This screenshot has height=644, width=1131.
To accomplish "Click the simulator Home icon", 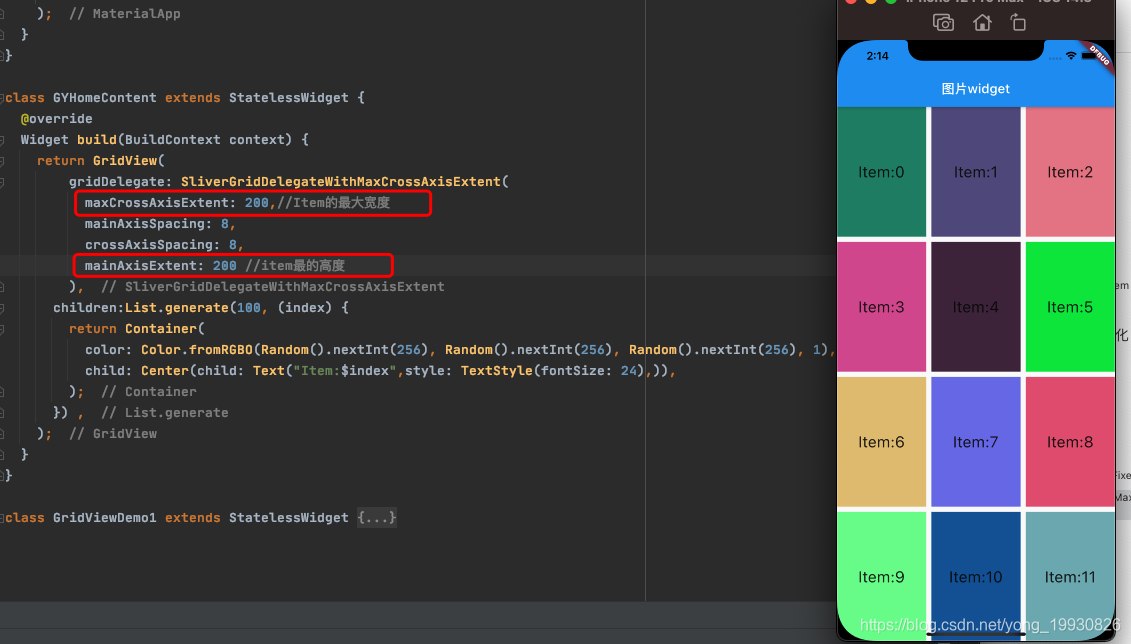I will (x=982, y=23).
